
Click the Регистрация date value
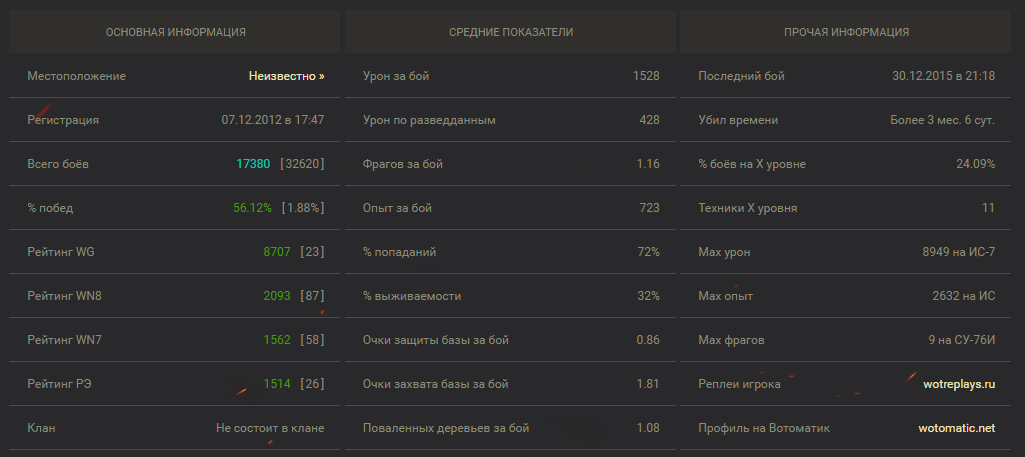[x=272, y=120]
